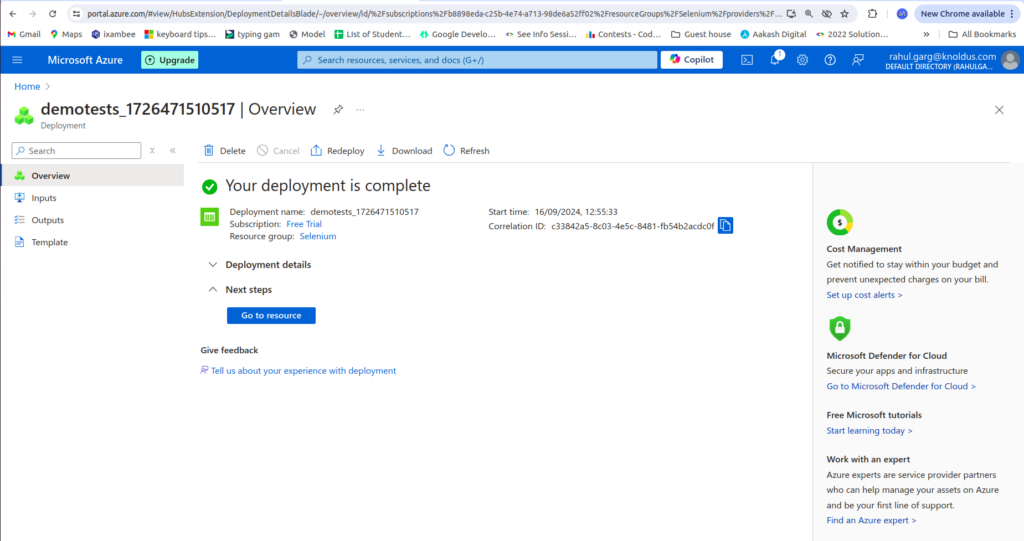Open the Azure Cloud Shell icon
This screenshot has height=541, width=1024.
pos(747,60)
